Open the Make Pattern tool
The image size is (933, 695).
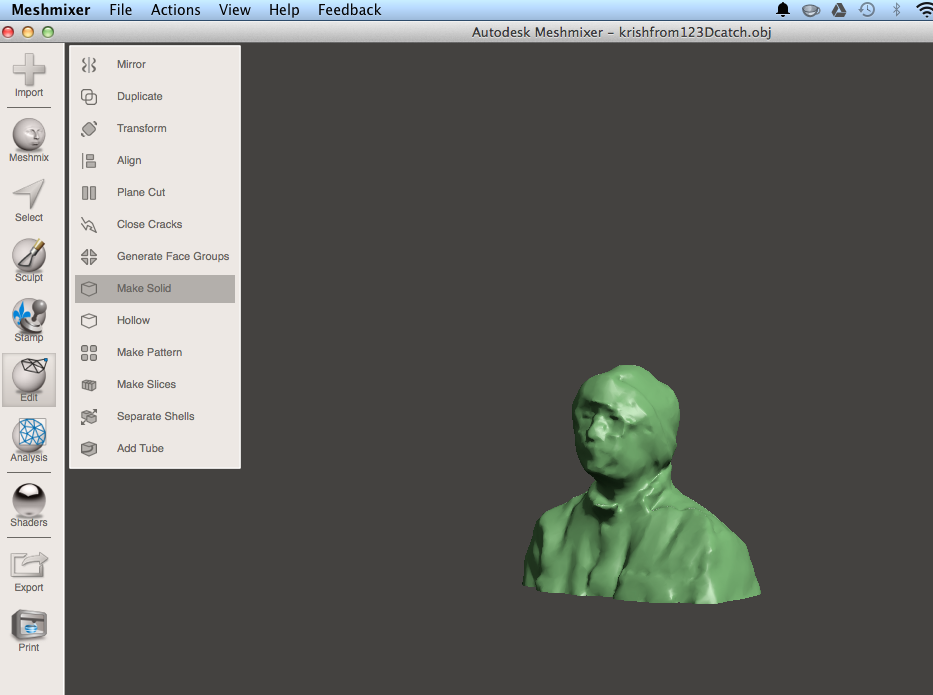[x=155, y=352]
